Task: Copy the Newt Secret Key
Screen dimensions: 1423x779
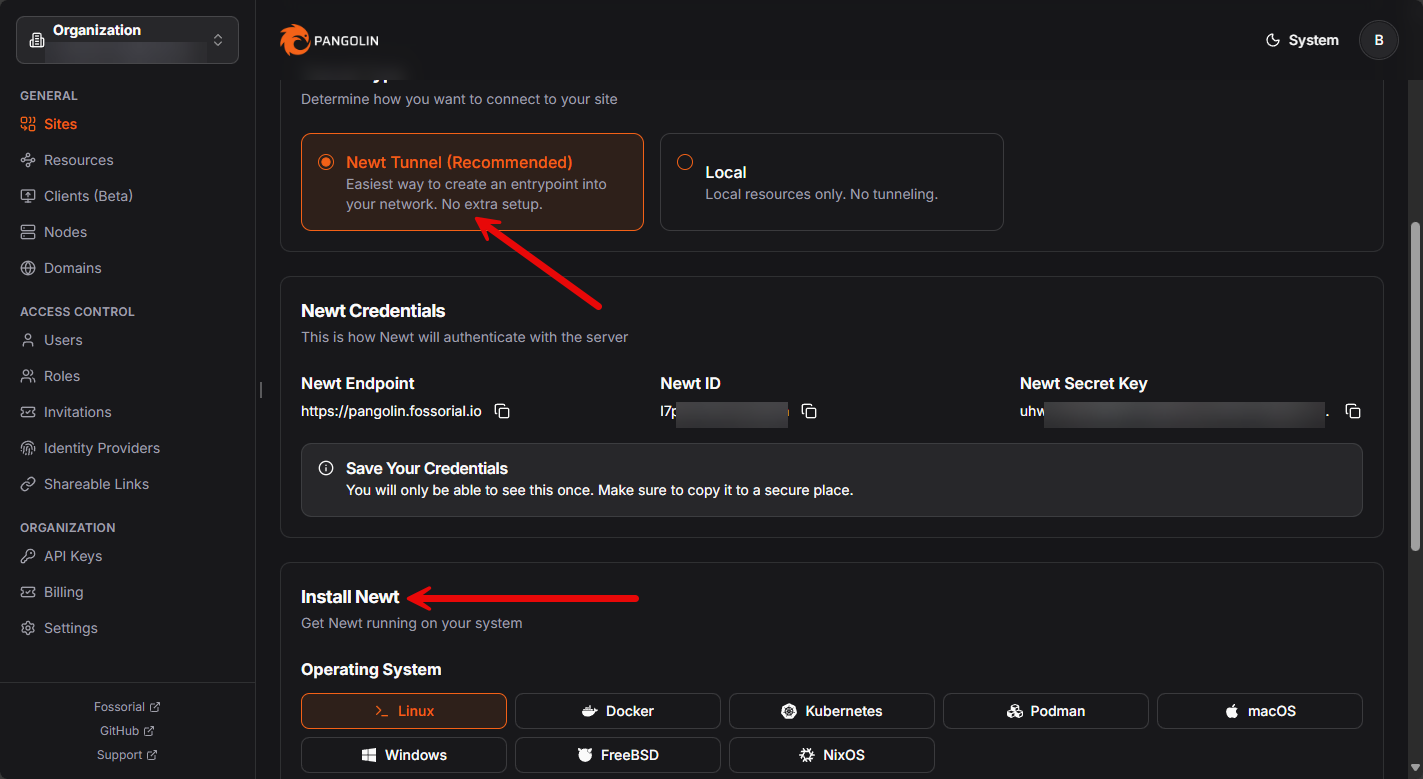Action: pos(1353,411)
